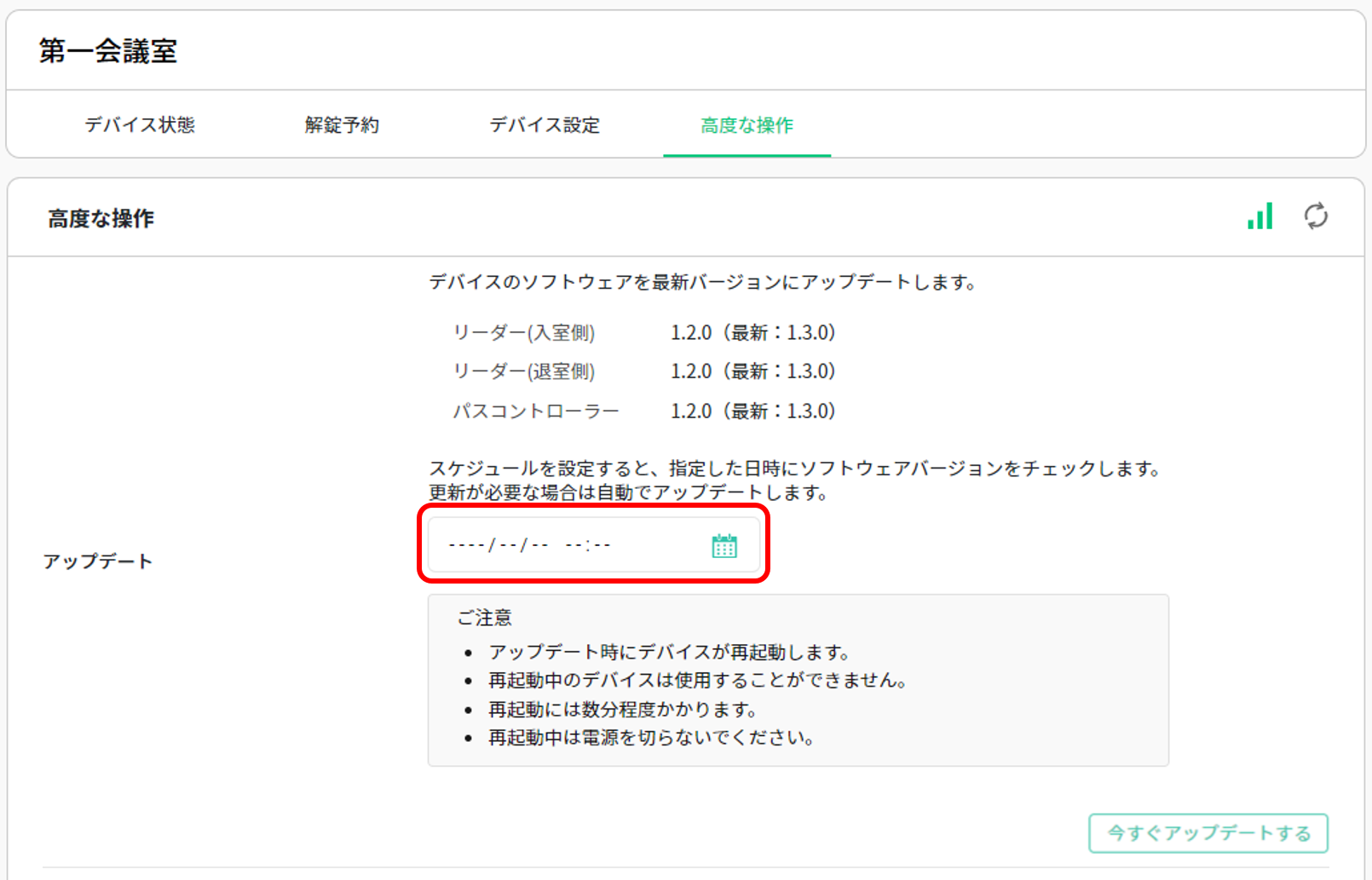Select the reload icon at top right
The height and width of the screenshot is (880, 1372).
coord(1315,217)
